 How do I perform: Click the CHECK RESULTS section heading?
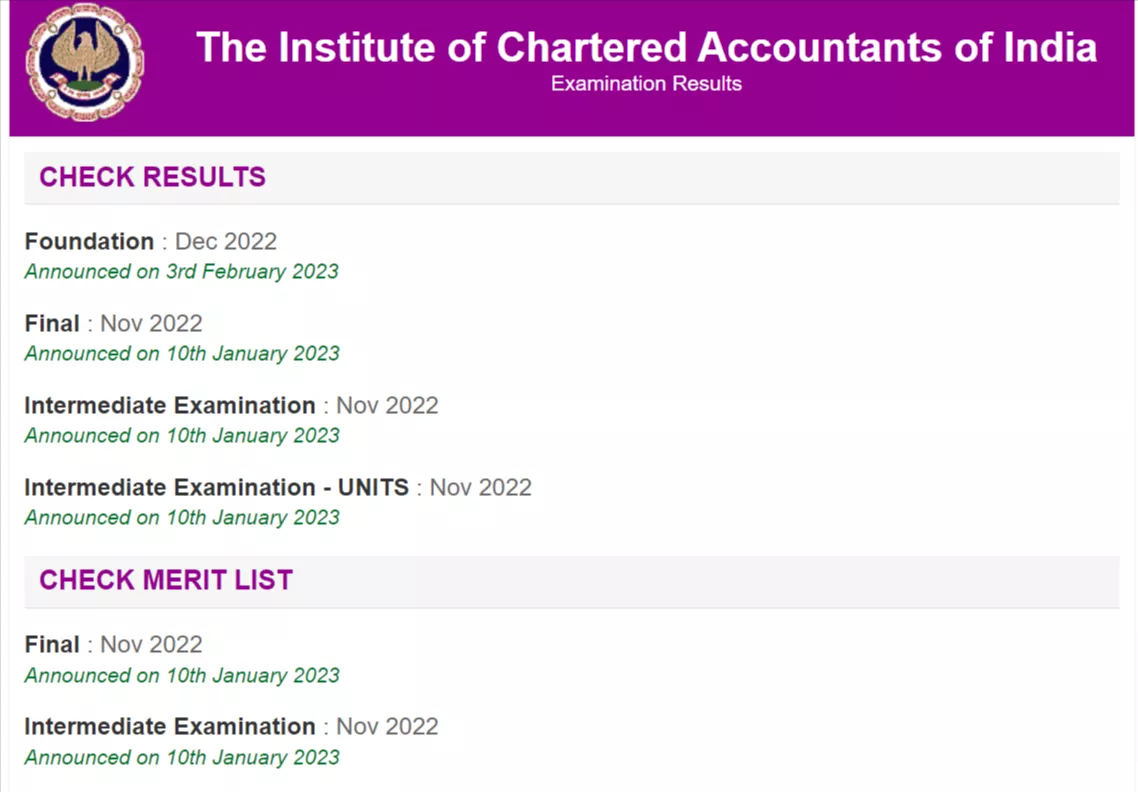click(x=152, y=177)
